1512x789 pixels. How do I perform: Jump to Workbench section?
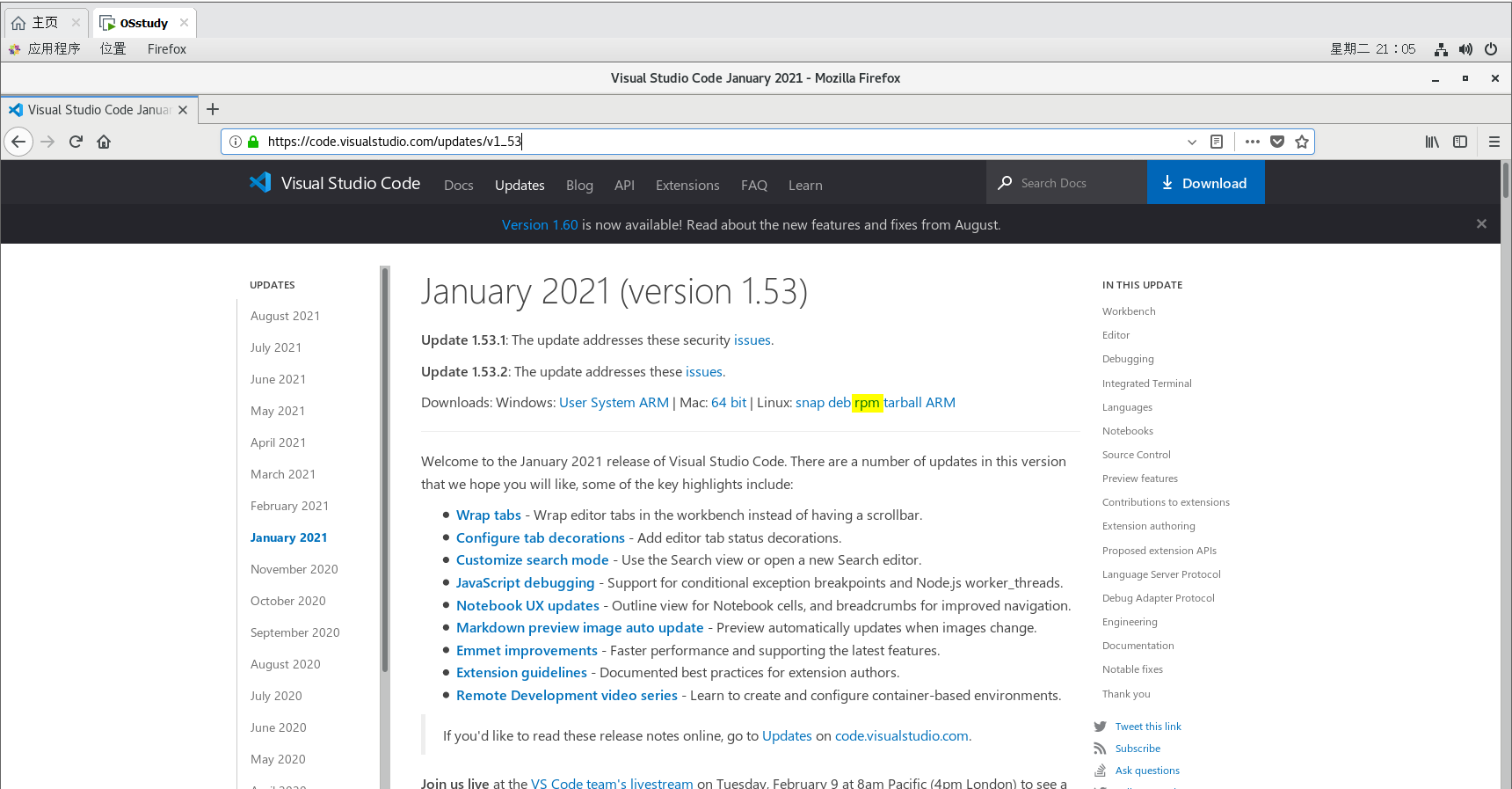(x=1129, y=311)
